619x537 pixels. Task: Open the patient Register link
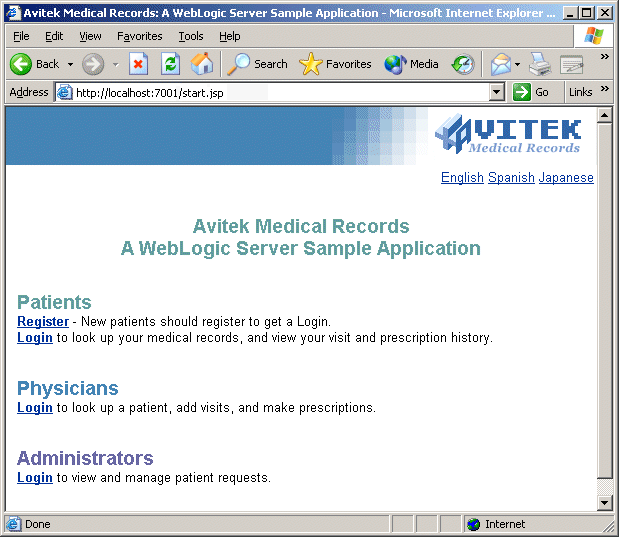43,321
